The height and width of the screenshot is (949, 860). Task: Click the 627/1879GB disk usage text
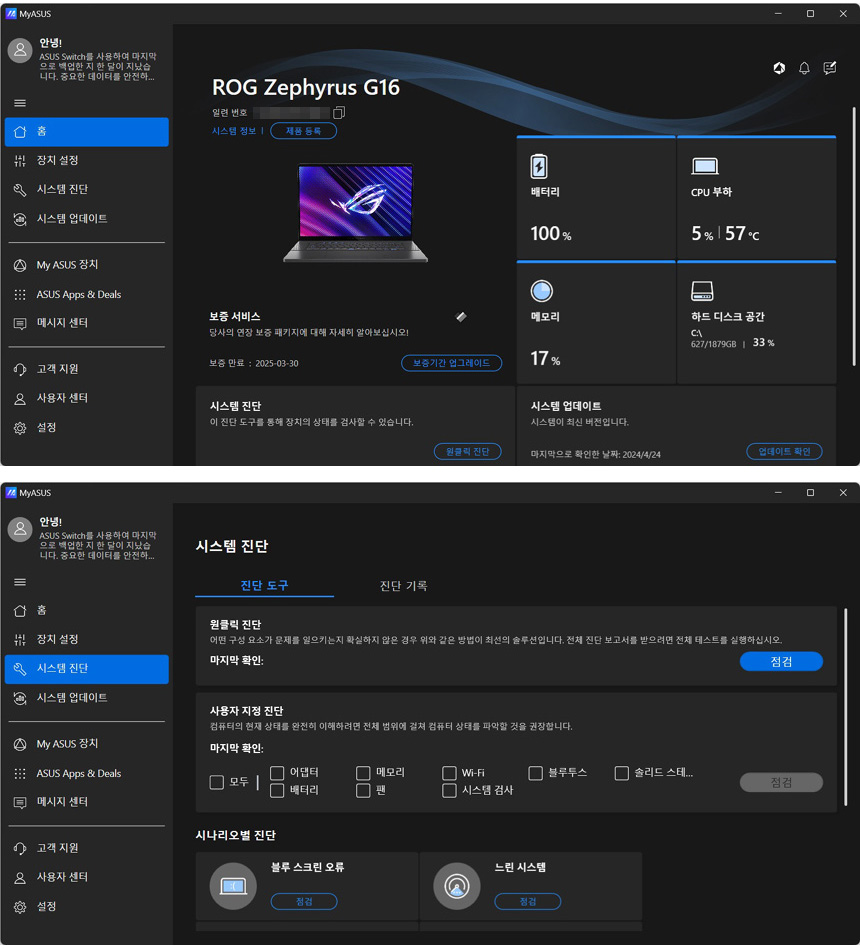(714, 344)
